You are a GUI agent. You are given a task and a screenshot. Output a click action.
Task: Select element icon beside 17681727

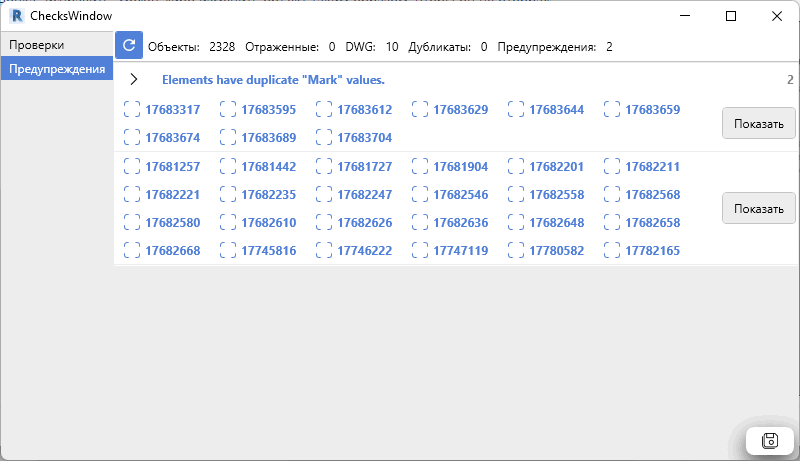[x=323, y=166]
